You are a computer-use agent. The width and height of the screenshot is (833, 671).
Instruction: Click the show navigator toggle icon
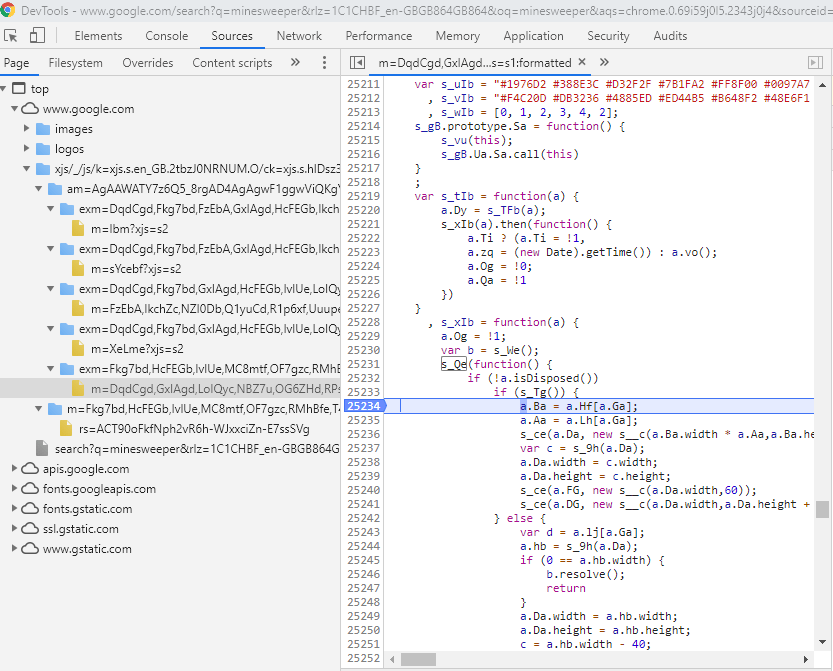click(x=357, y=62)
